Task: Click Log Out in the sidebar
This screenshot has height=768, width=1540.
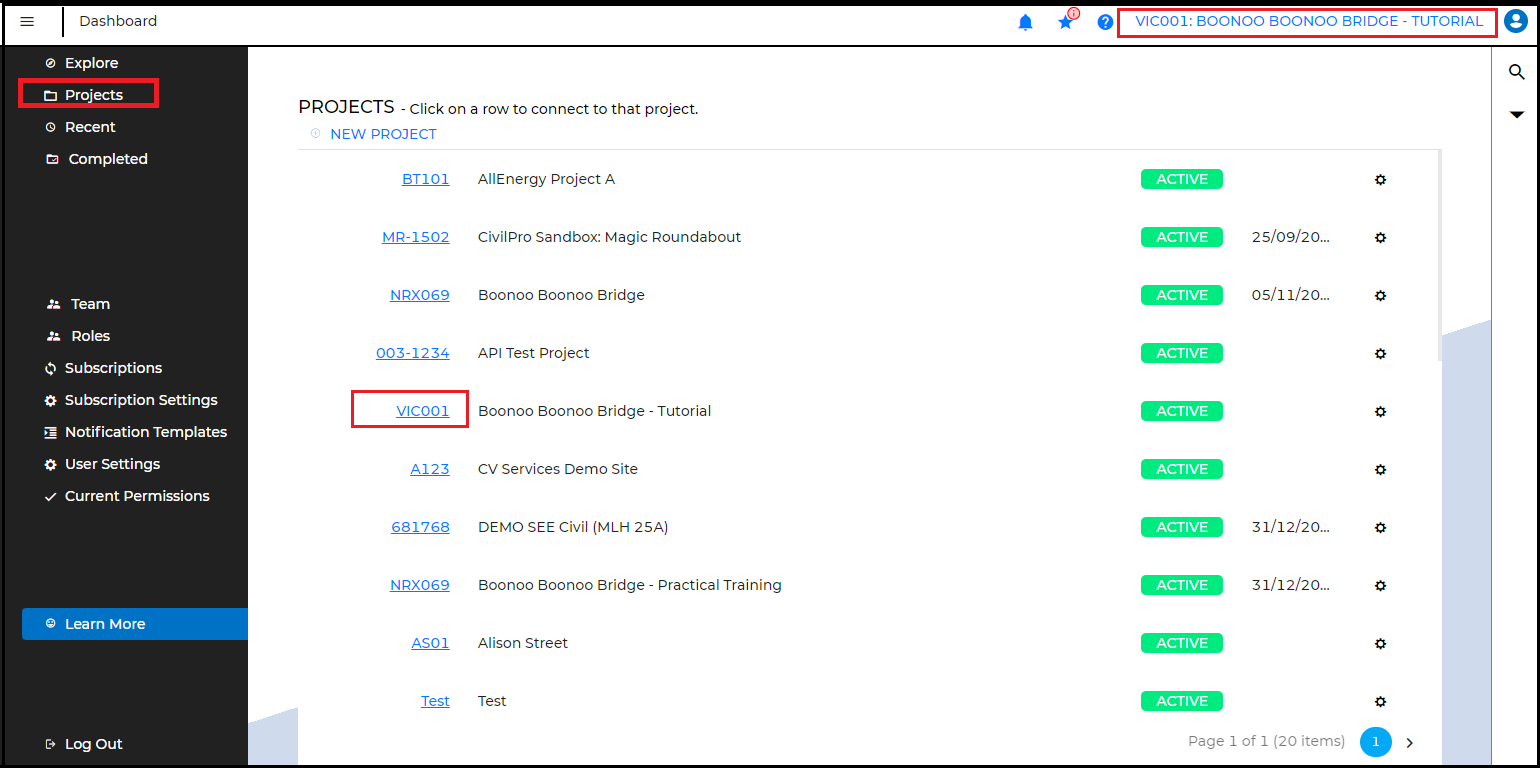Action: [93, 744]
